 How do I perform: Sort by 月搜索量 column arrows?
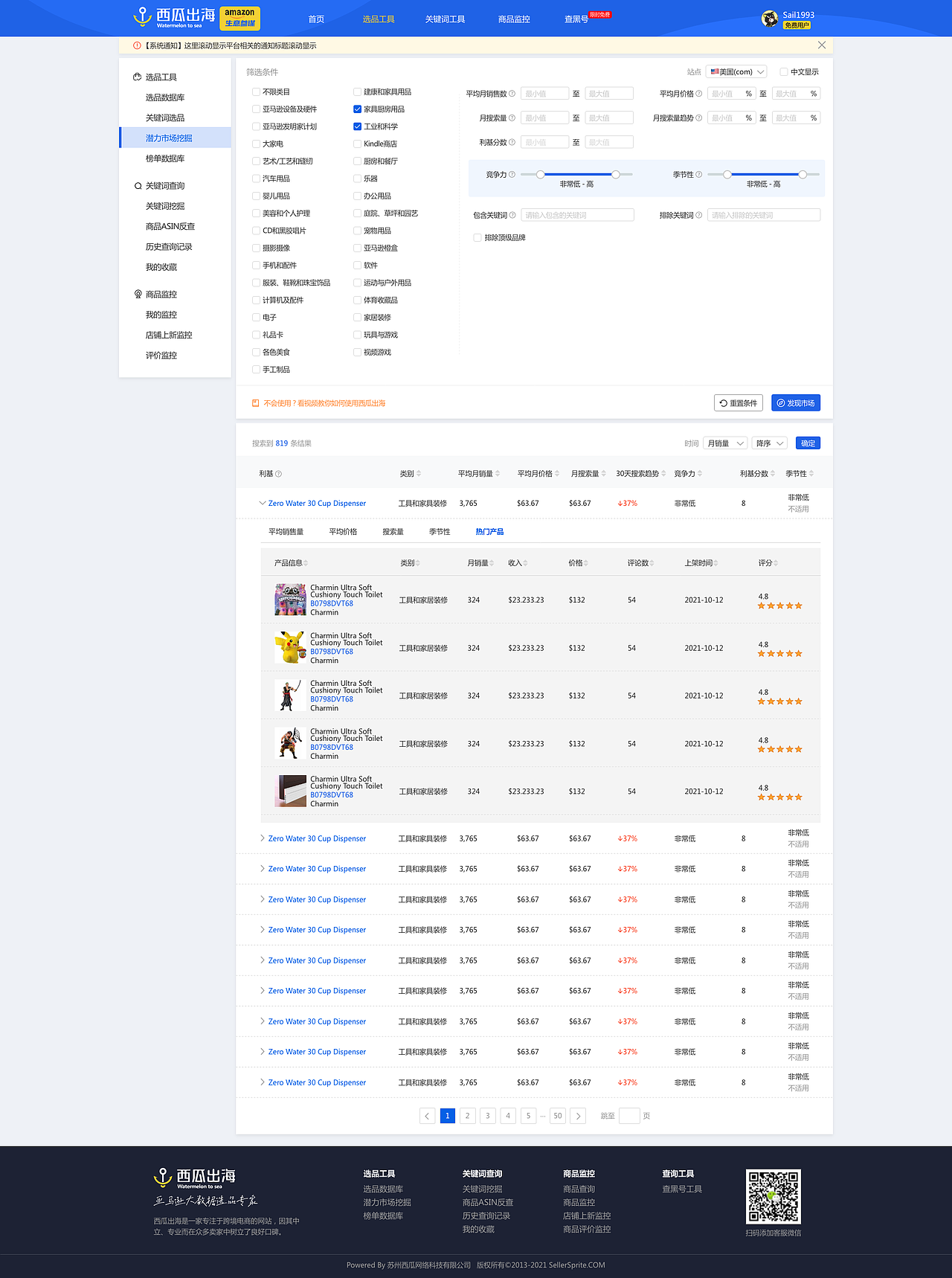point(603,474)
